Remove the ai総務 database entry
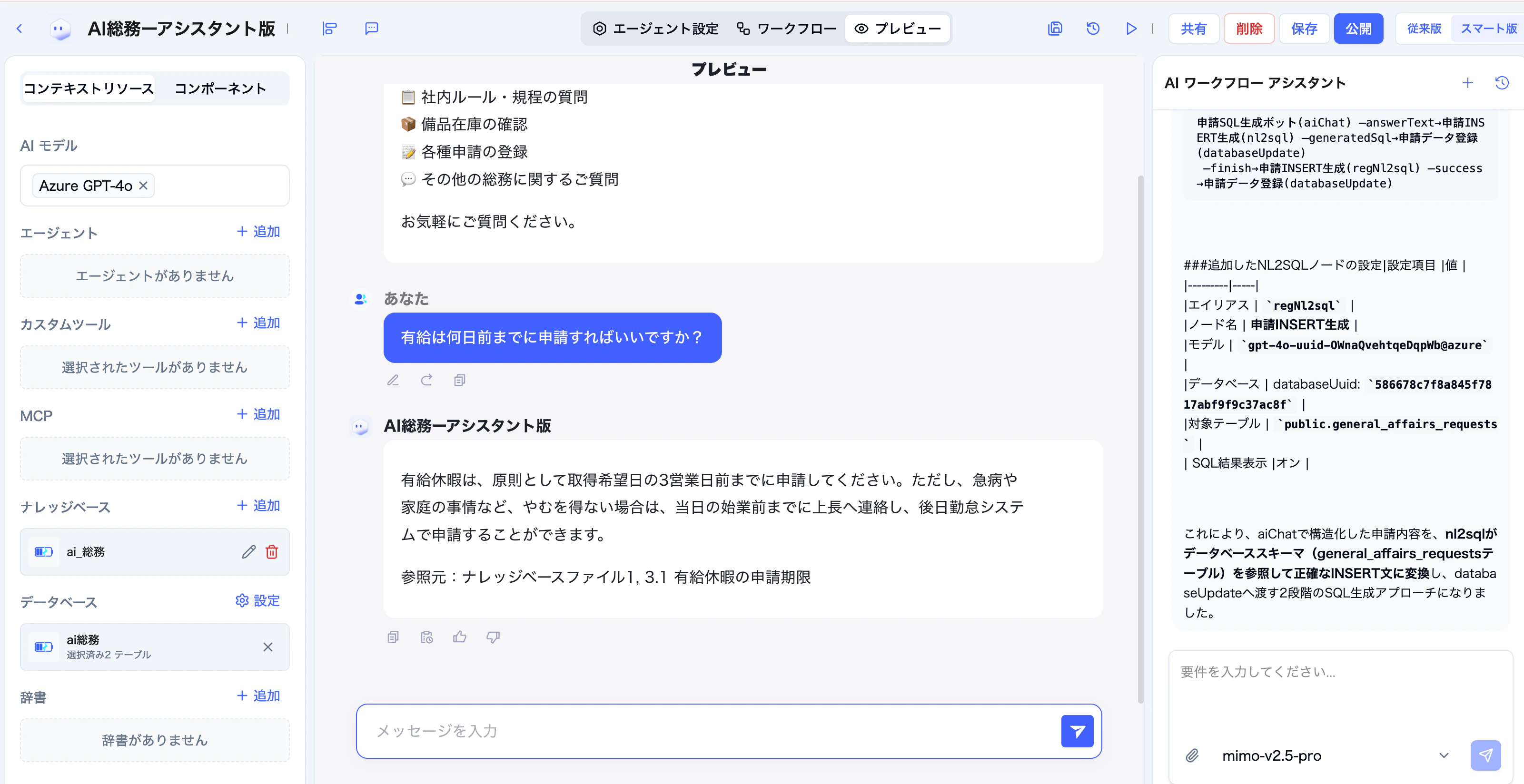1524x784 pixels. click(x=268, y=647)
